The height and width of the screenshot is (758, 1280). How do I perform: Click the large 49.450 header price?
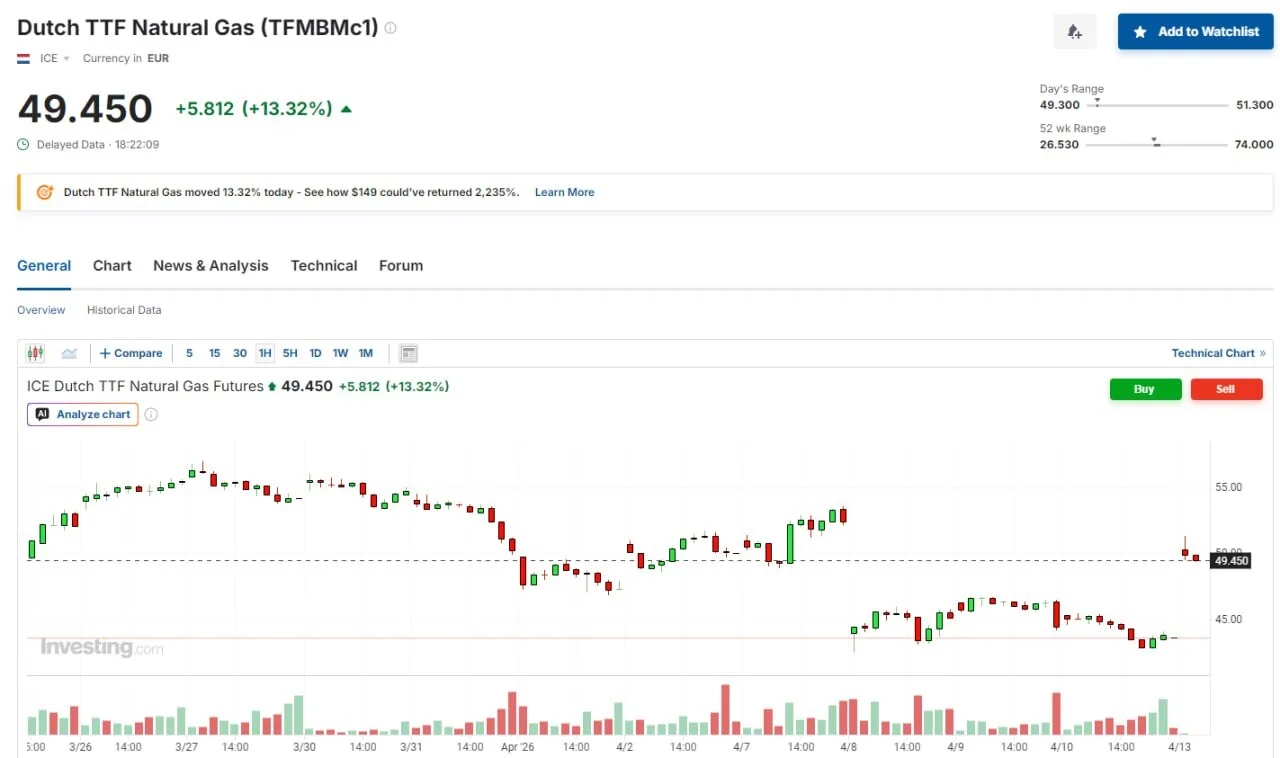tap(85, 108)
